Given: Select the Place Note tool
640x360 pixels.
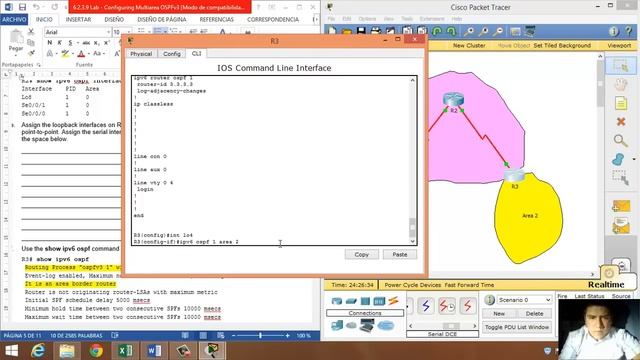Looking at the screenshot, I should tap(621, 103).
